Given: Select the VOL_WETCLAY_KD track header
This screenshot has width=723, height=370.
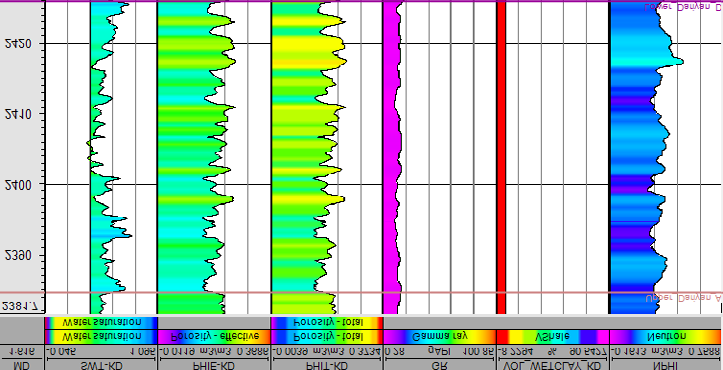Looking at the screenshot, I should click(553, 366).
